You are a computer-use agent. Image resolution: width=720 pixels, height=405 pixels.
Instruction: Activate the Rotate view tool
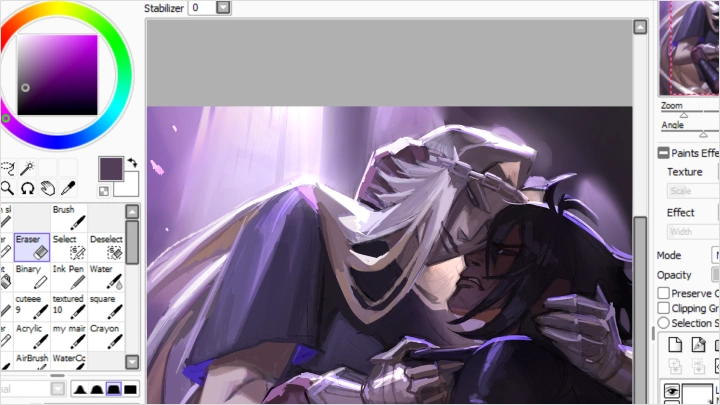tap(29, 187)
